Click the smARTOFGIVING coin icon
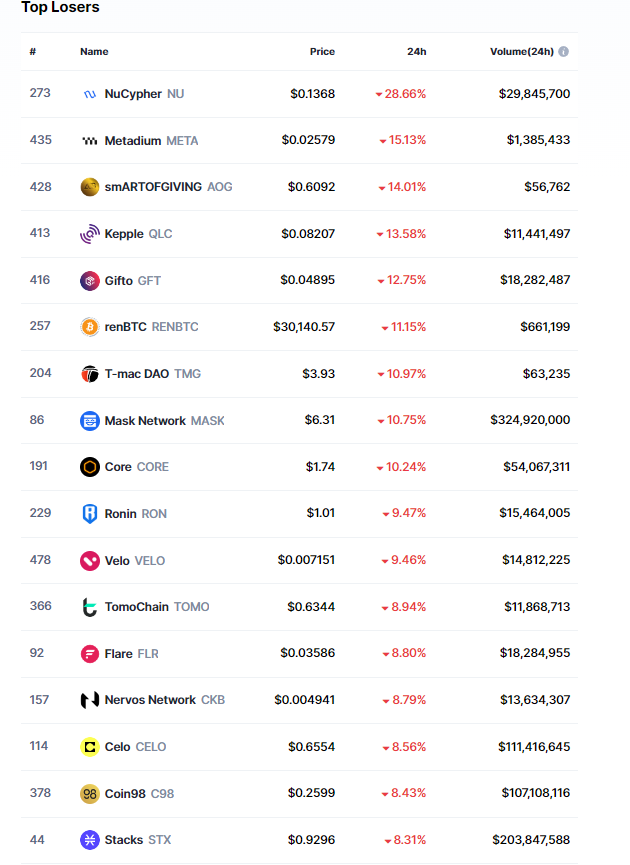Image resolution: width=630 pixels, height=865 pixels. pos(90,187)
